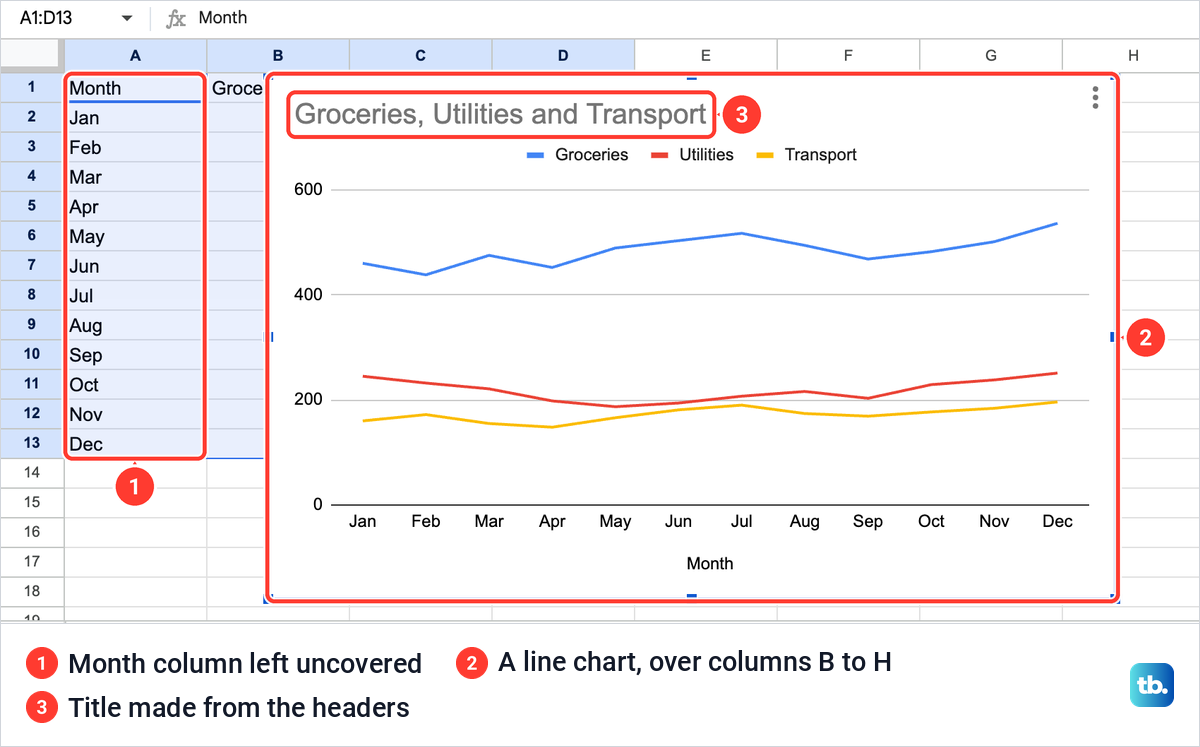Click the Nov cell in column A

[x=135, y=414]
